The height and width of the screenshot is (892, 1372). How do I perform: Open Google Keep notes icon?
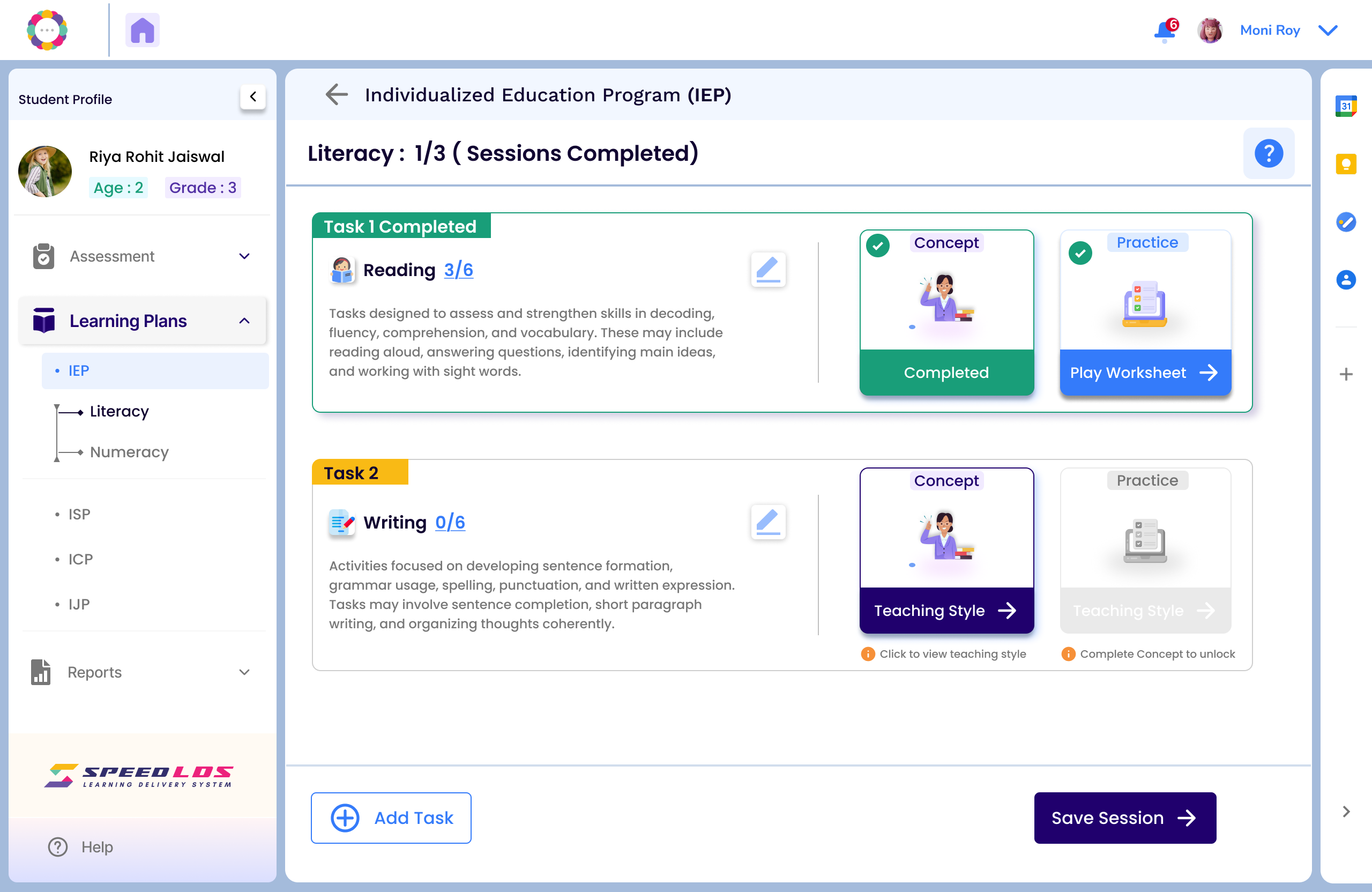[x=1346, y=165]
